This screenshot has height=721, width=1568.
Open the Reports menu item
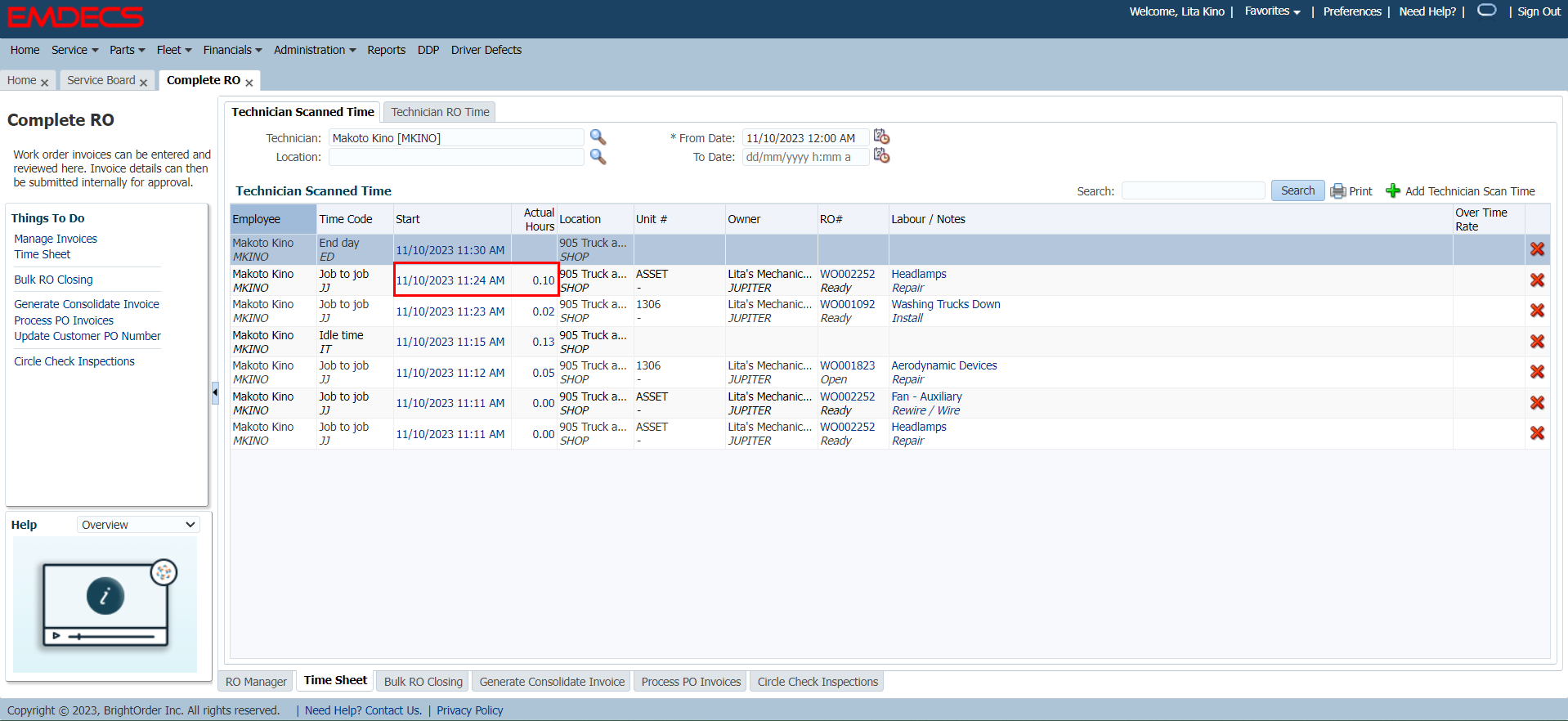386,50
